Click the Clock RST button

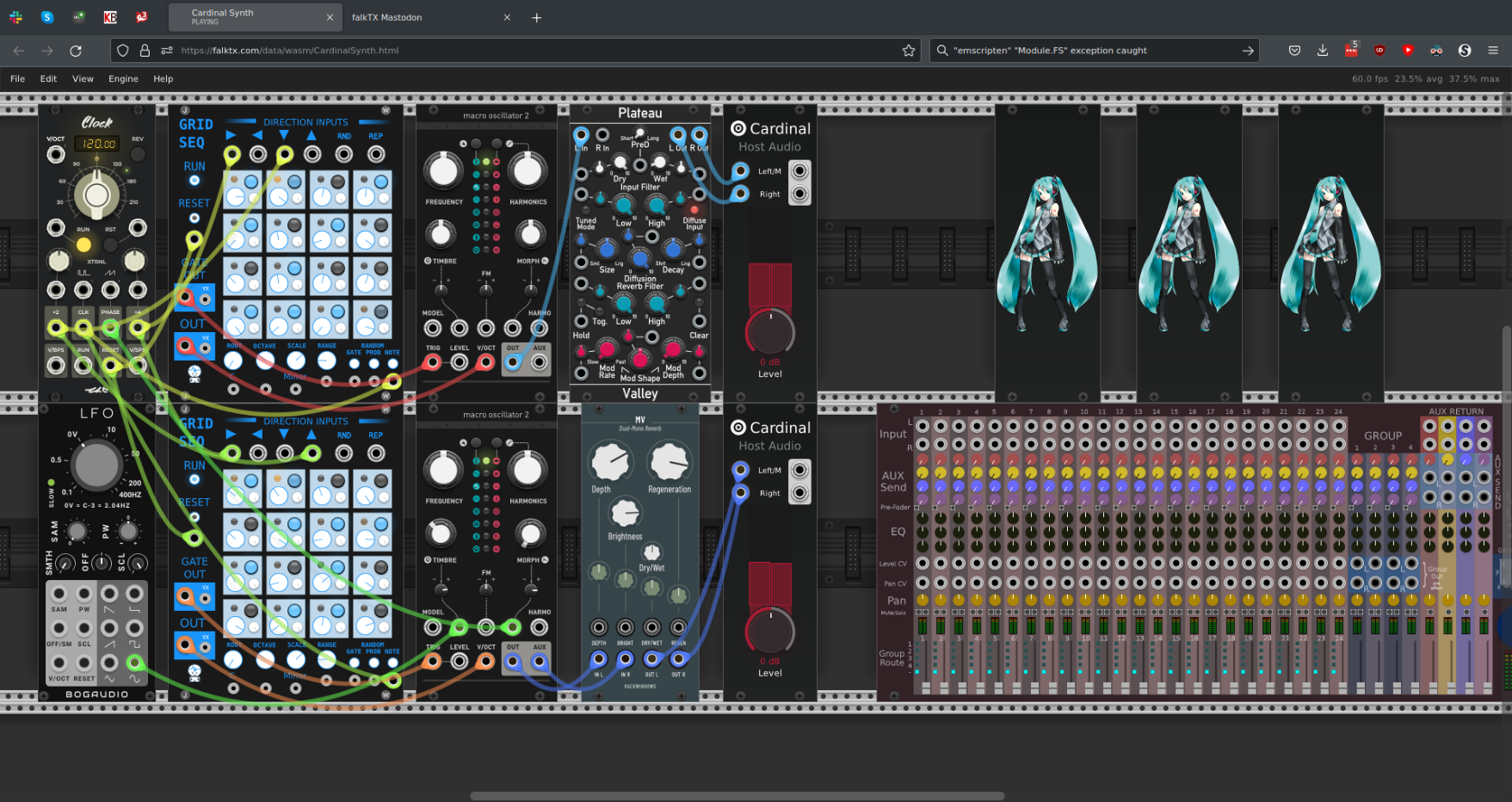tap(110, 245)
